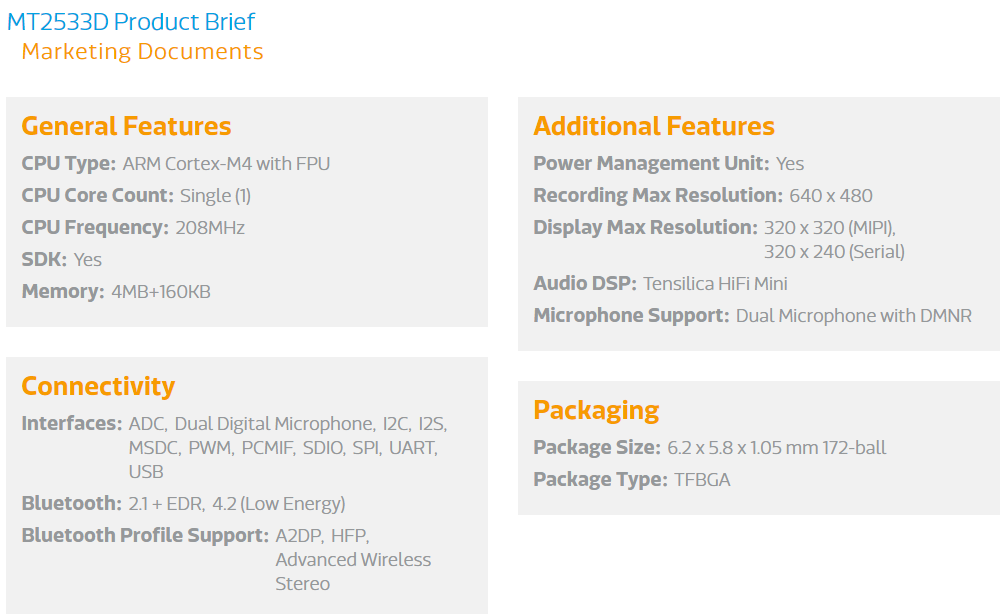Select the Power Management Unit label
The height and width of the screenshot is (614, 1002).
651,164
